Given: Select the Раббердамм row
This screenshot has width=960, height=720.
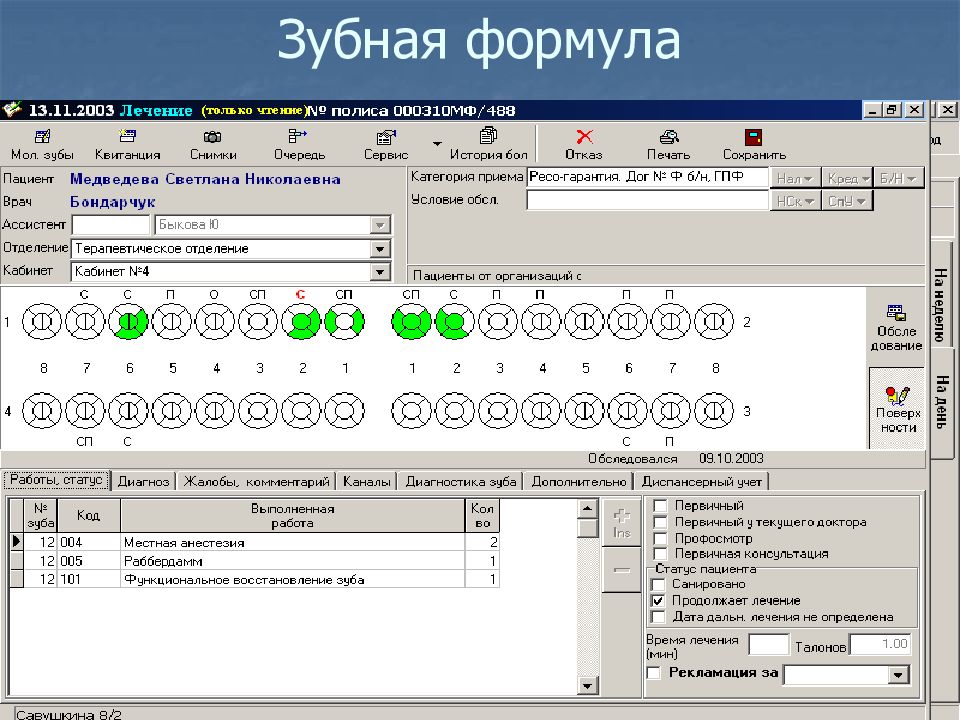Looking at the screenshot, I should click(255, 561).
